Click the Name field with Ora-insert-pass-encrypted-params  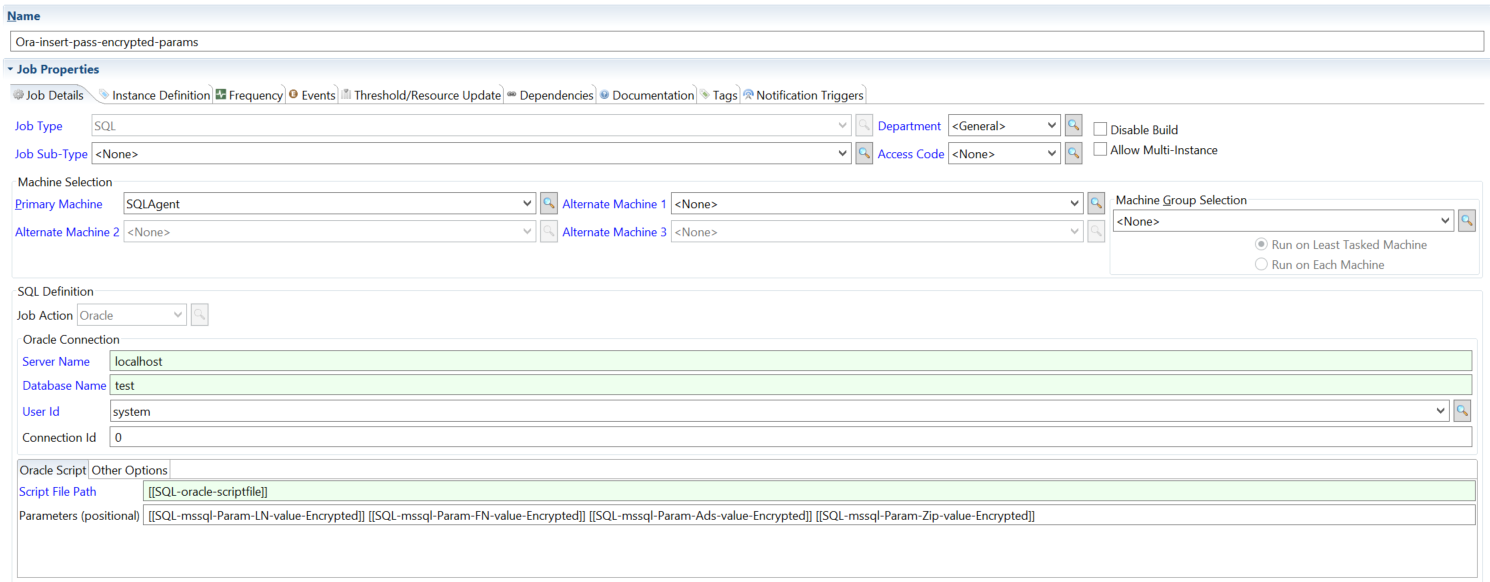point(747,42)
